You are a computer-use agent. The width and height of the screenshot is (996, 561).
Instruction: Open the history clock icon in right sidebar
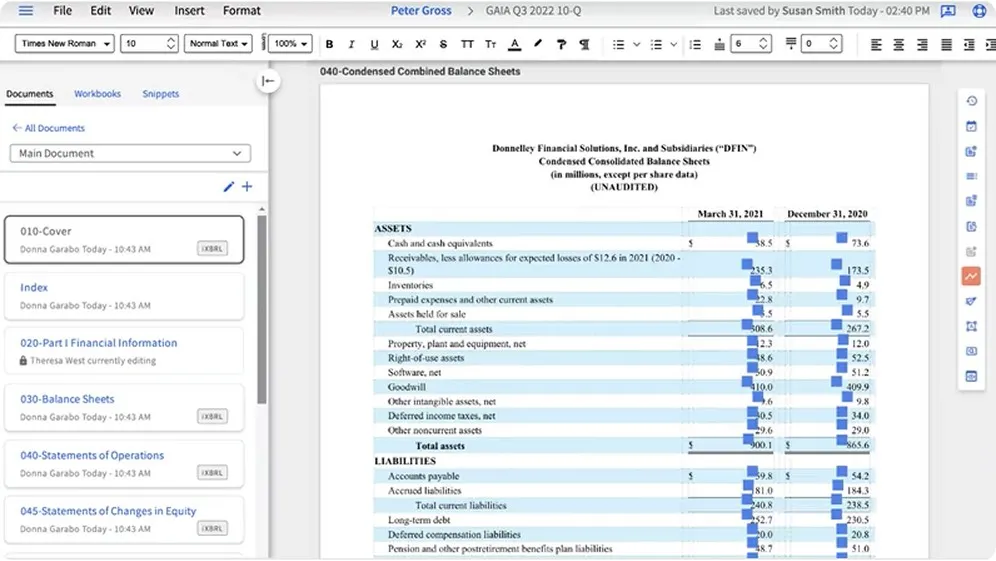[971, 101]
